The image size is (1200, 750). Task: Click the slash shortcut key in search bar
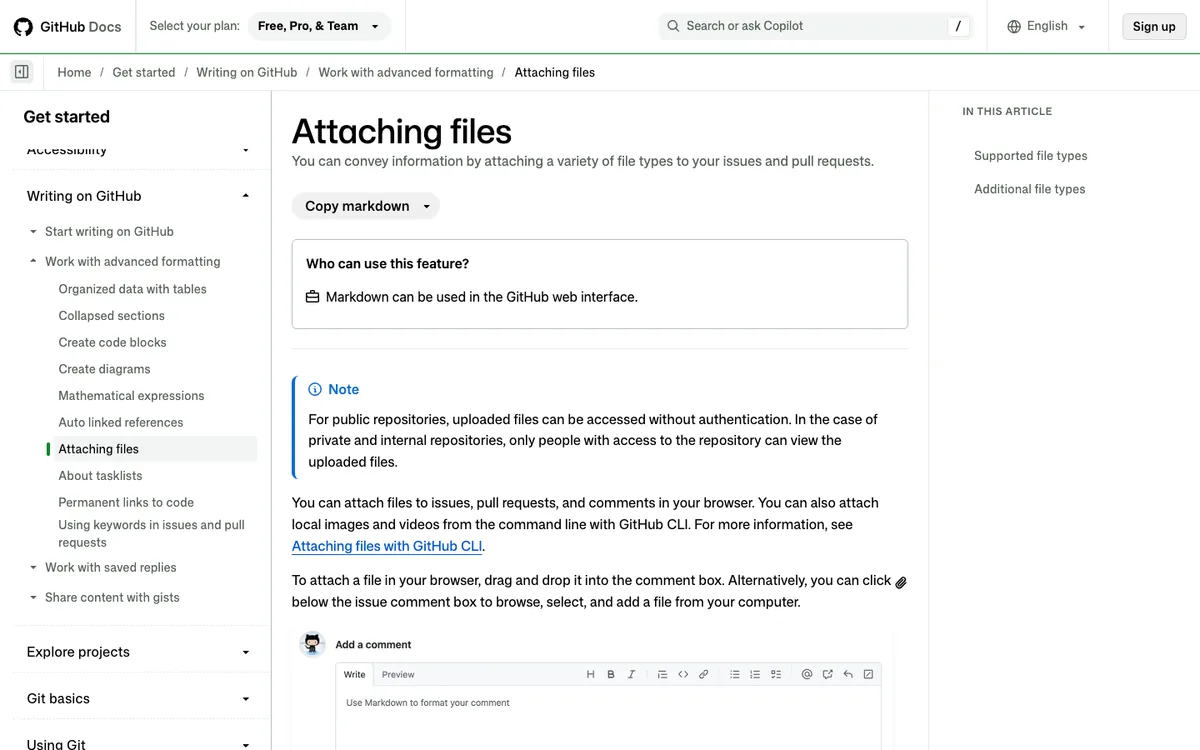(958, 27)
